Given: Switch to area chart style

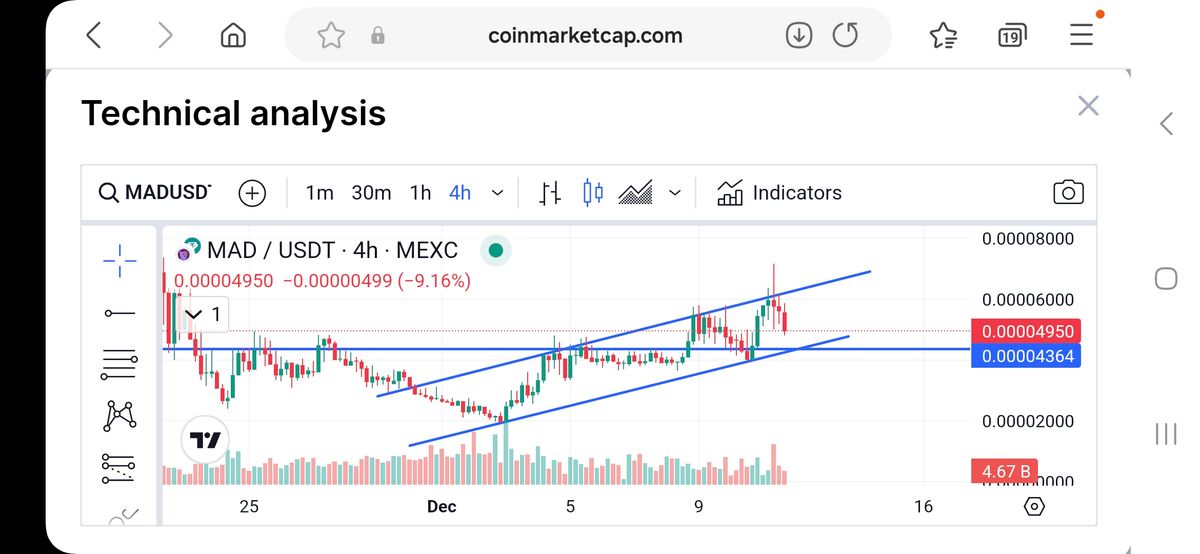Looking at the screenshot, I should [636, 193].
